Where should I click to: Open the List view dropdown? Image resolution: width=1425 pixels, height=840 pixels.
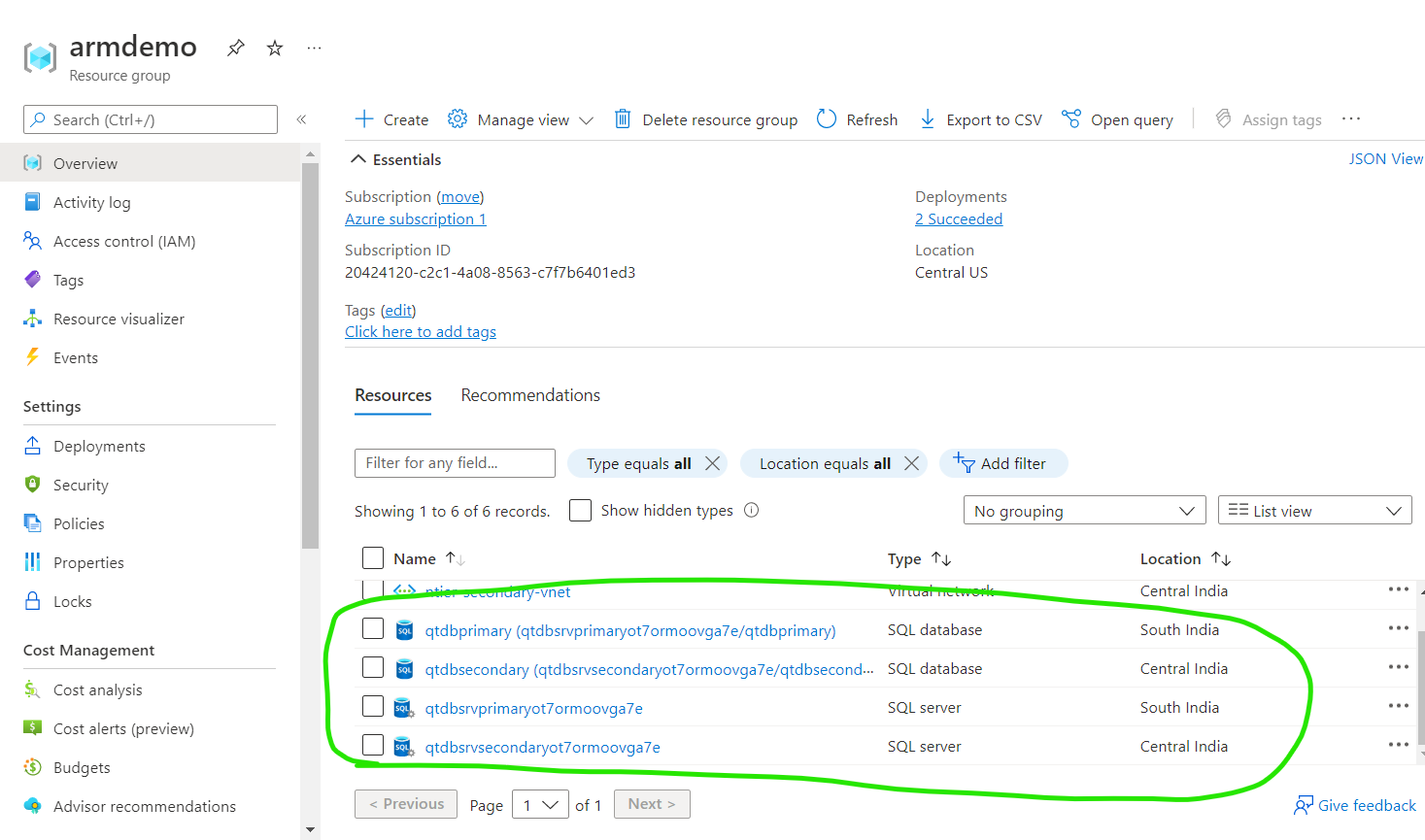click(1315, 511)
